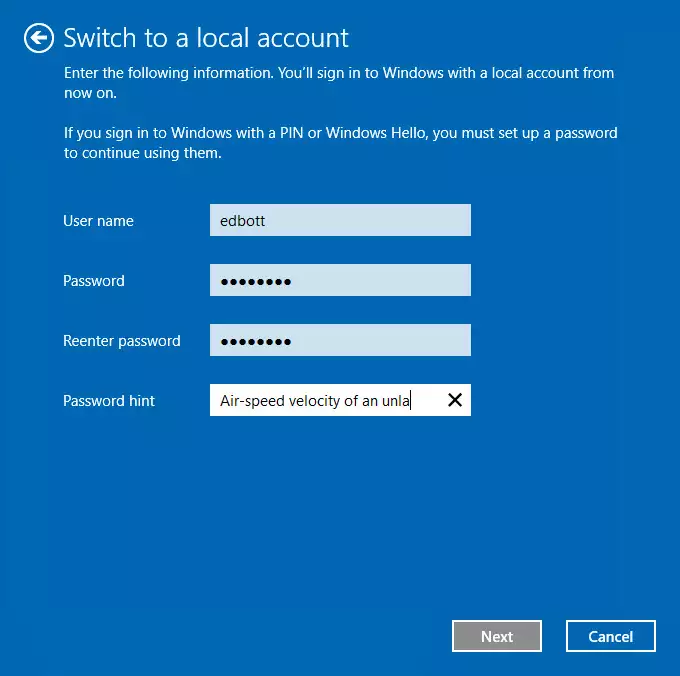The height and width of the screenshot is (676, 680).
Task: Place cursor on the "edbott" text
Action: click(245, 221)
